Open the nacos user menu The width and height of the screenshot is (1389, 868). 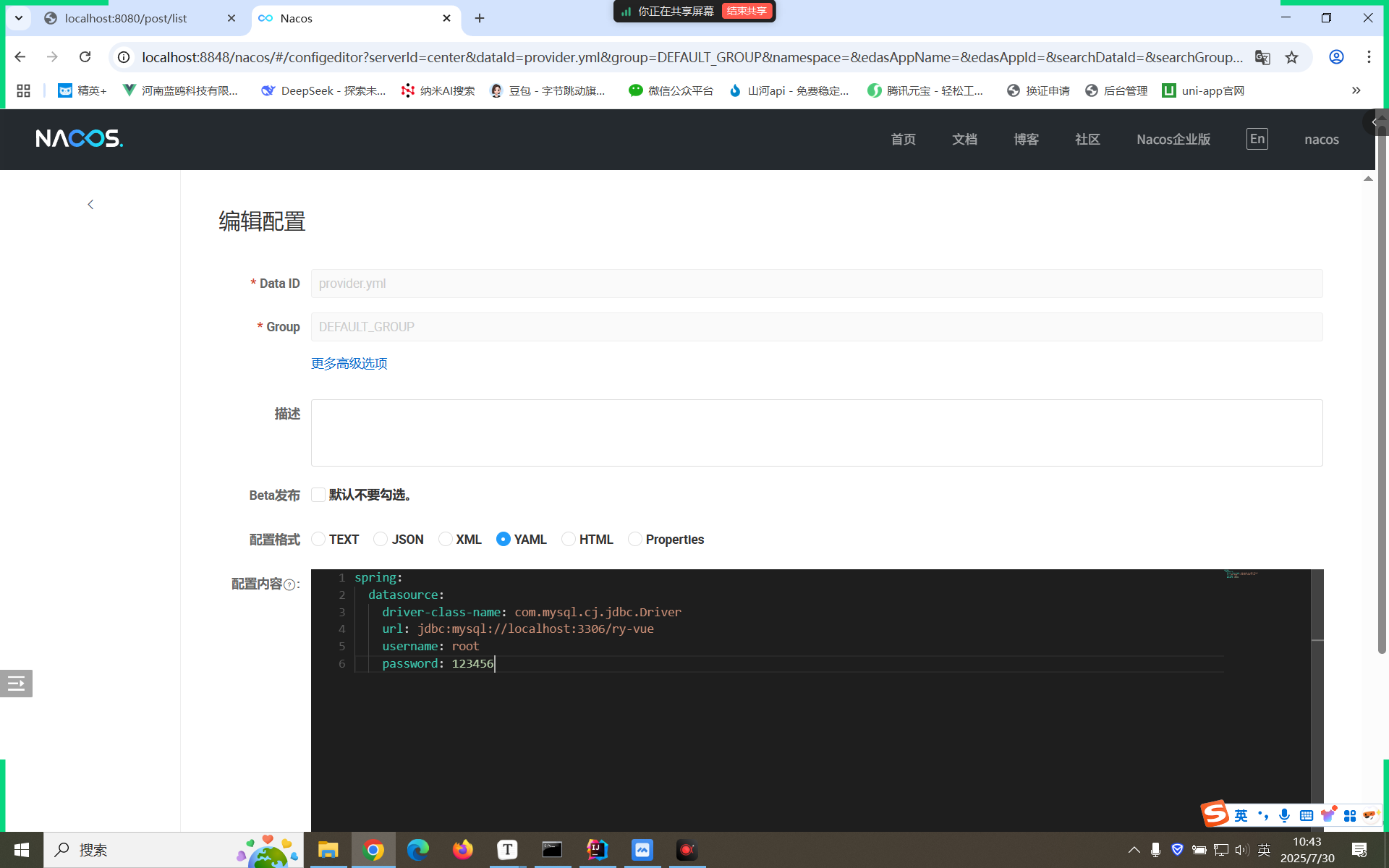[x=1322, y=140]
